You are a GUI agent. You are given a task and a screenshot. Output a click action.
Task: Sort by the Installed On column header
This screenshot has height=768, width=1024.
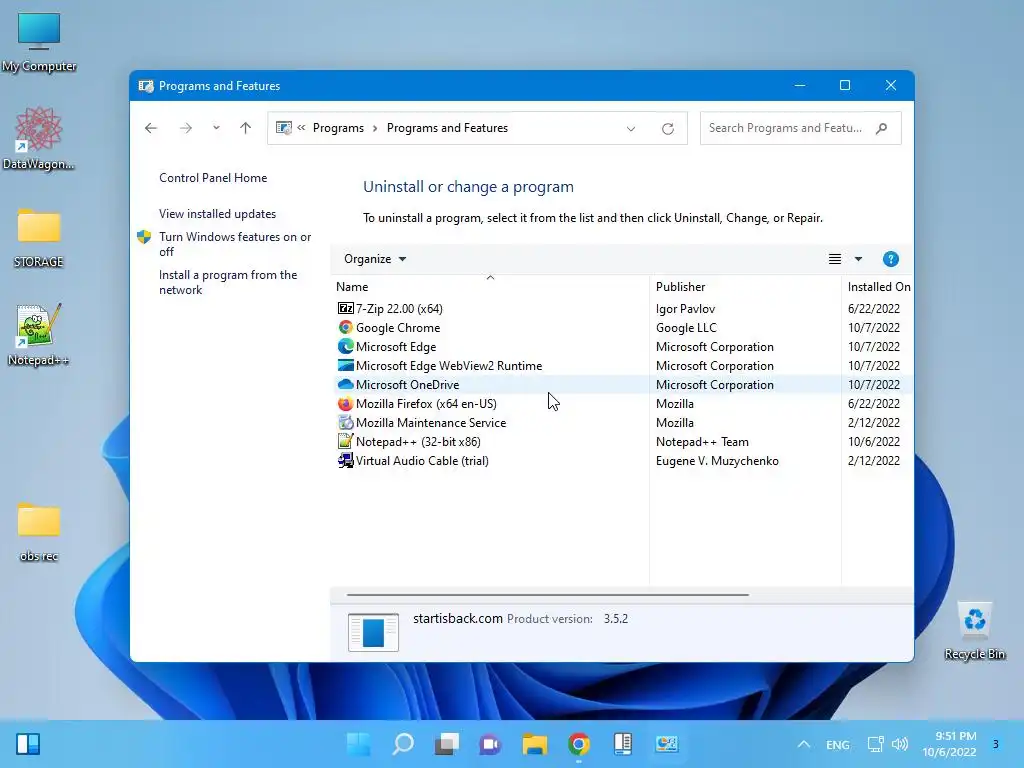point(878,286)
